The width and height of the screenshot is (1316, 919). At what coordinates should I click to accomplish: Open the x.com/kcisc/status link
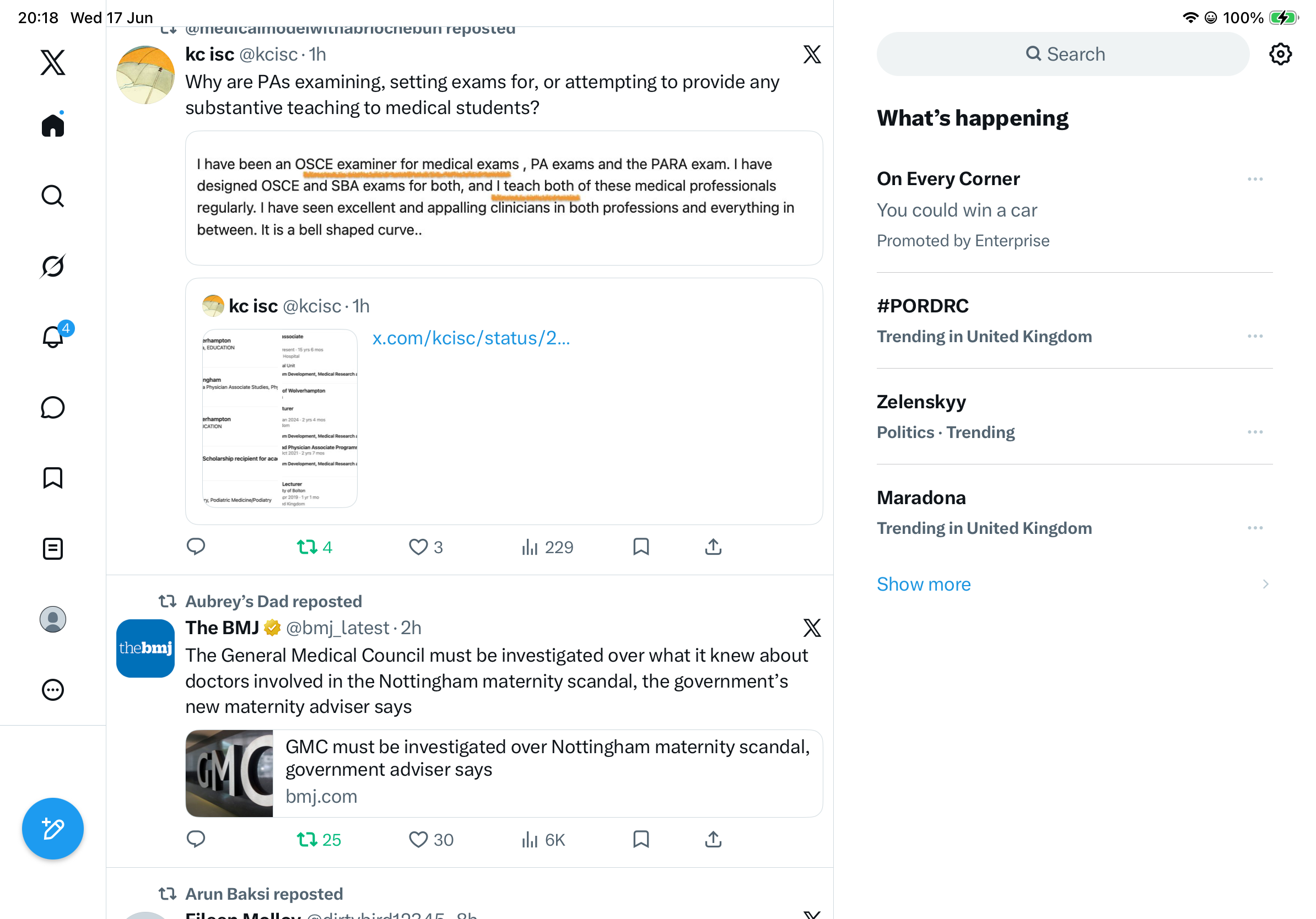(471, 338)
